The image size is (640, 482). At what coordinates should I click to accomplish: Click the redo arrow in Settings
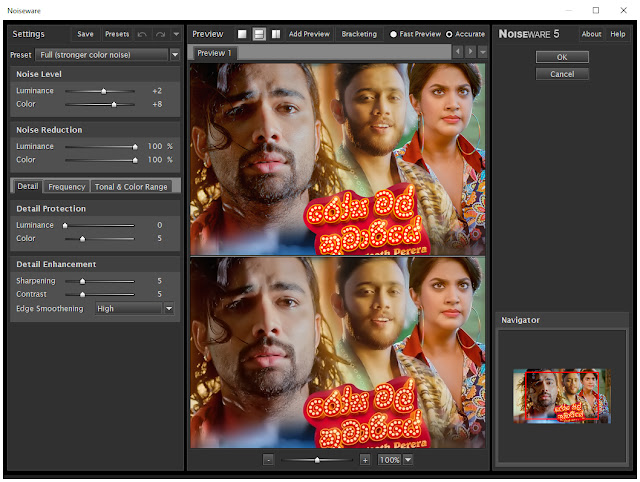click(x=160, y=34)
